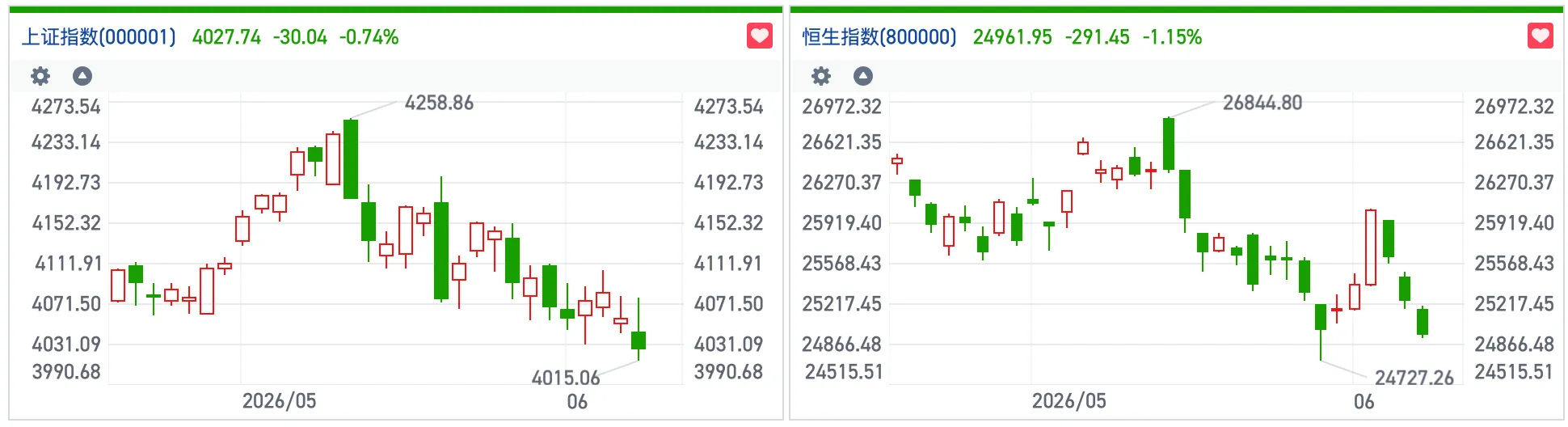Image resolution: width=1568 pixels, height=427 pixels.
Task: Click the 06 month label in 恒生指数 chart
Action: (1364, 402)
